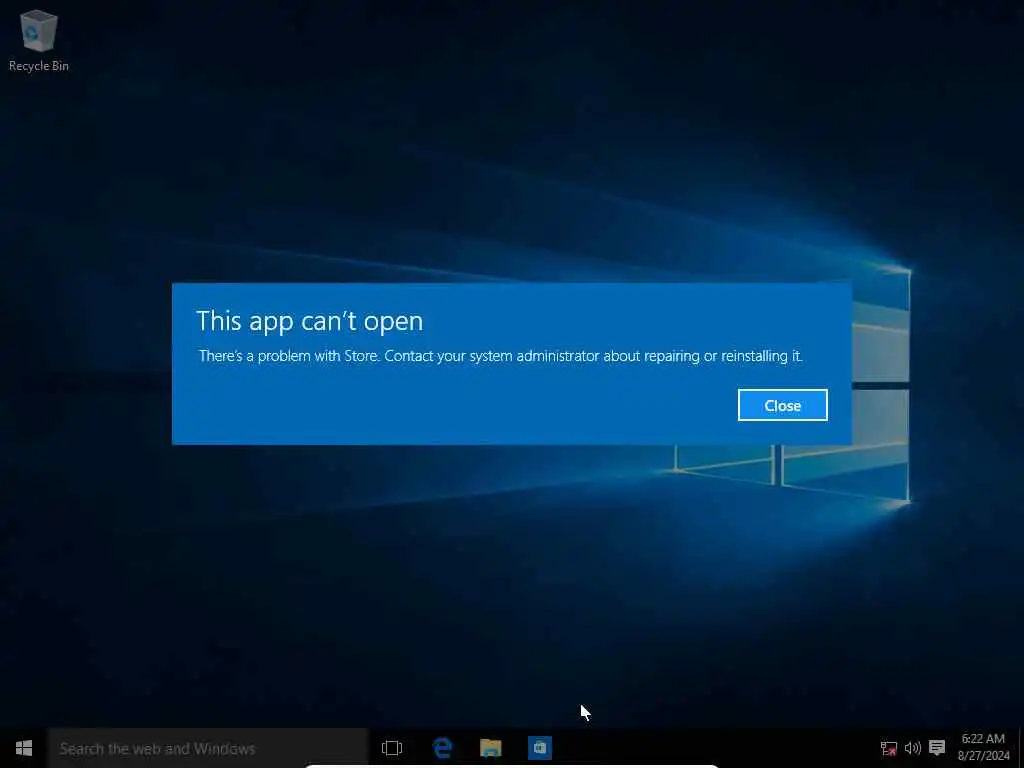
Task: Click the 'This app can't open' heading
Action: point(310,321)
